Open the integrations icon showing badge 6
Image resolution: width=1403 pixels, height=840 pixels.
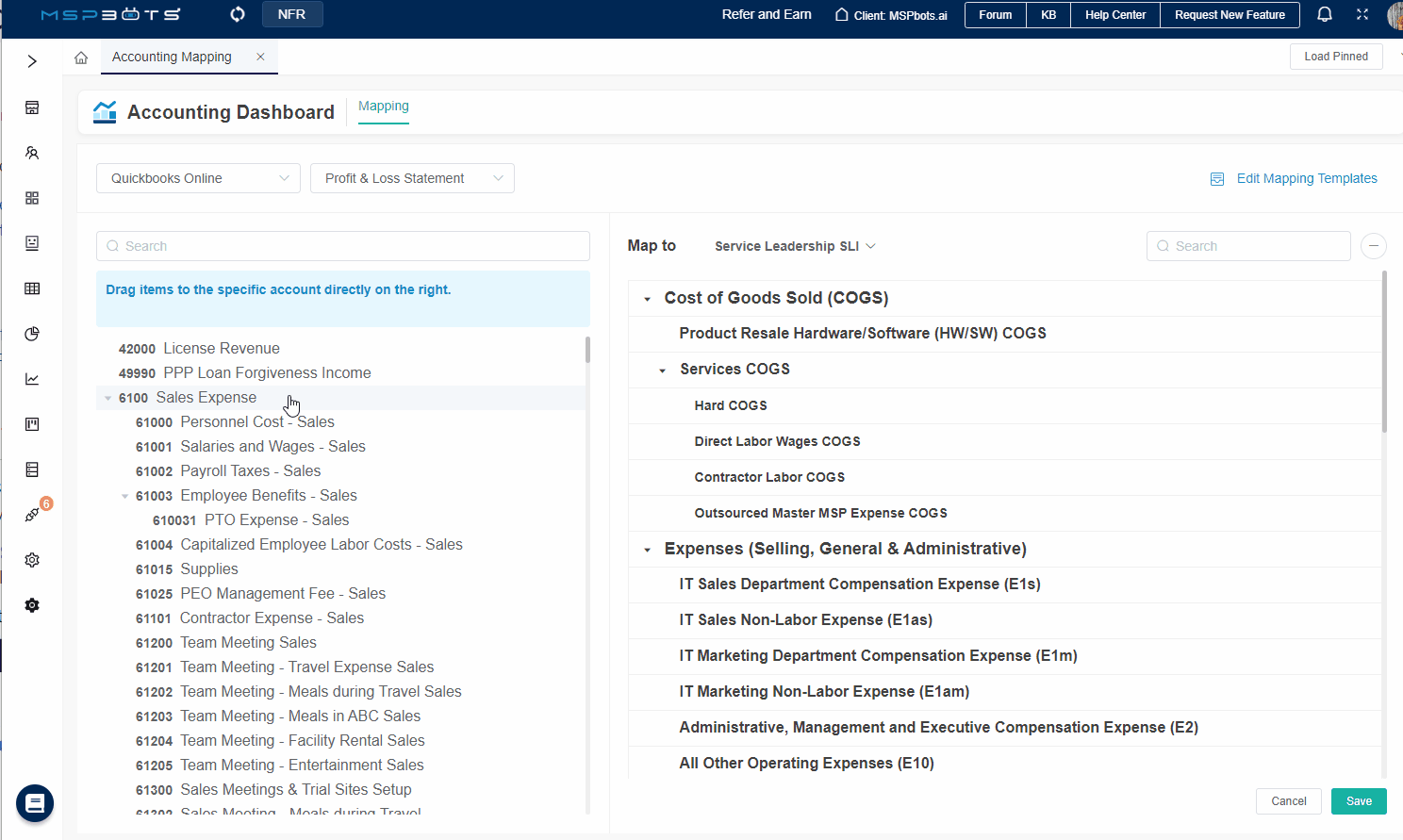pyautogui.click(x=31, y=515)
